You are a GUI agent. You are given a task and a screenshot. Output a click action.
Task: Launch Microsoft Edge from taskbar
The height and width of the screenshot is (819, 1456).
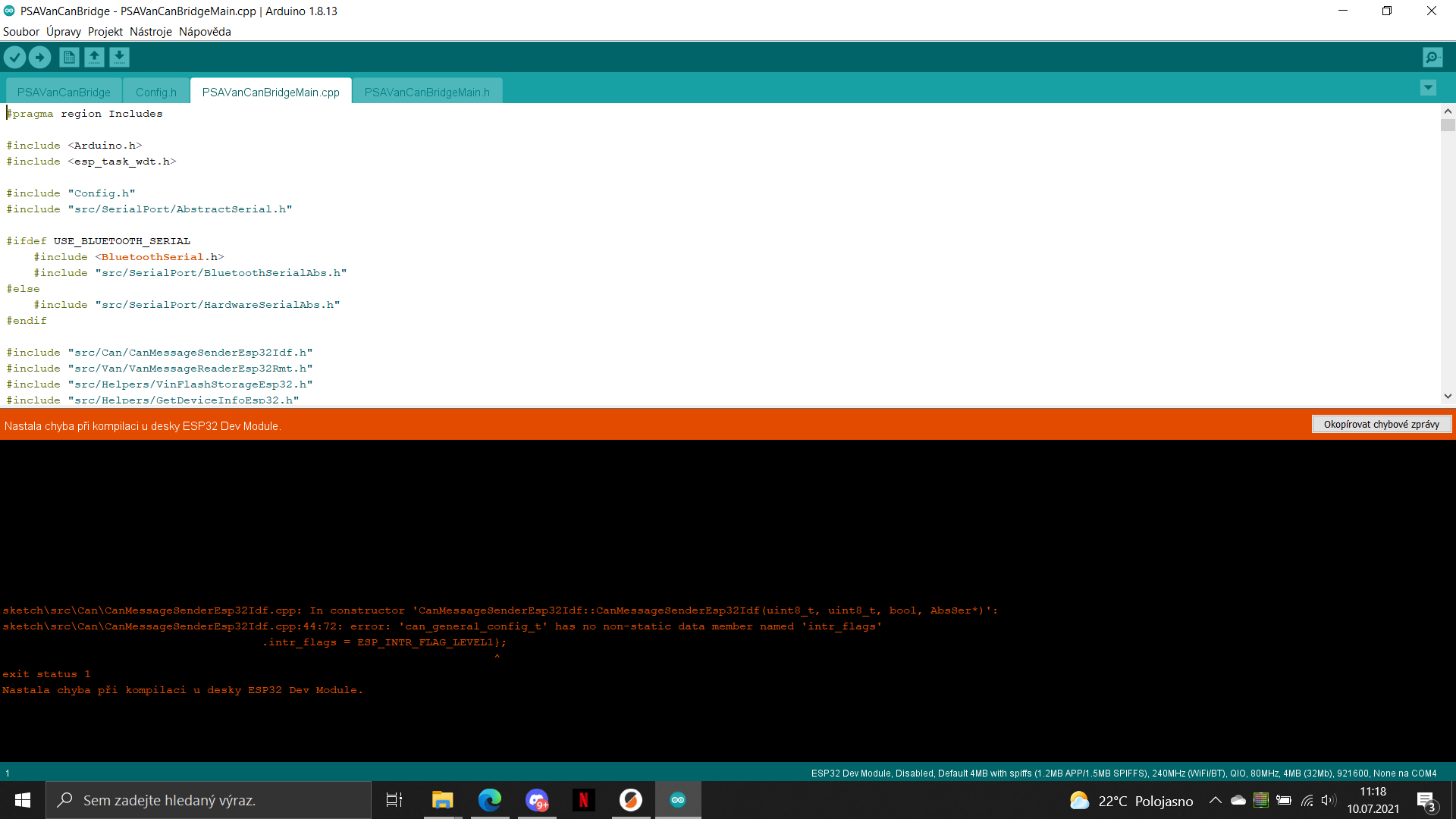[490, 800]
